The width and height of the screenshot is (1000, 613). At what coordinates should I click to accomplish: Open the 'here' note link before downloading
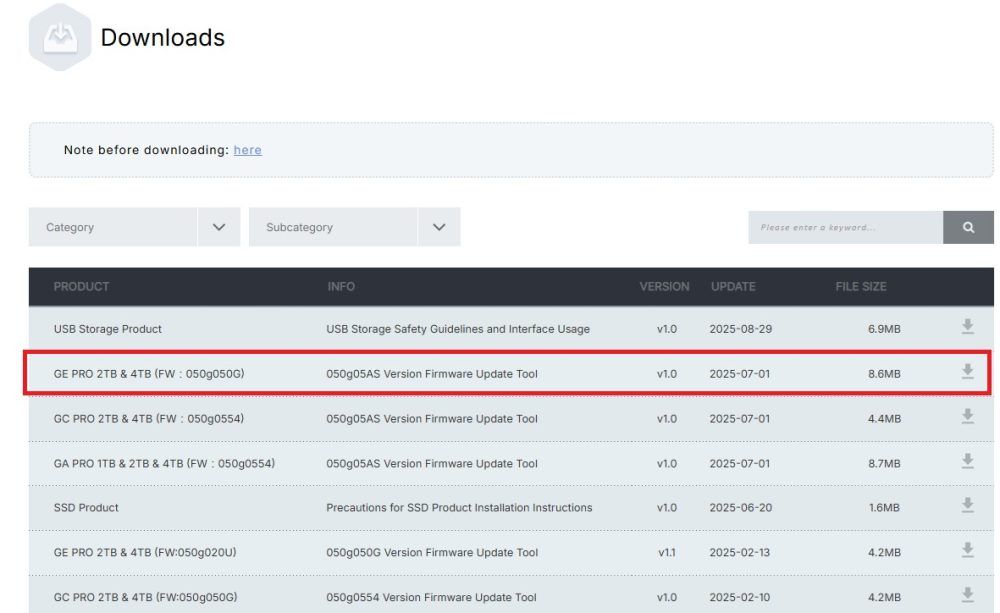(247, 150)
